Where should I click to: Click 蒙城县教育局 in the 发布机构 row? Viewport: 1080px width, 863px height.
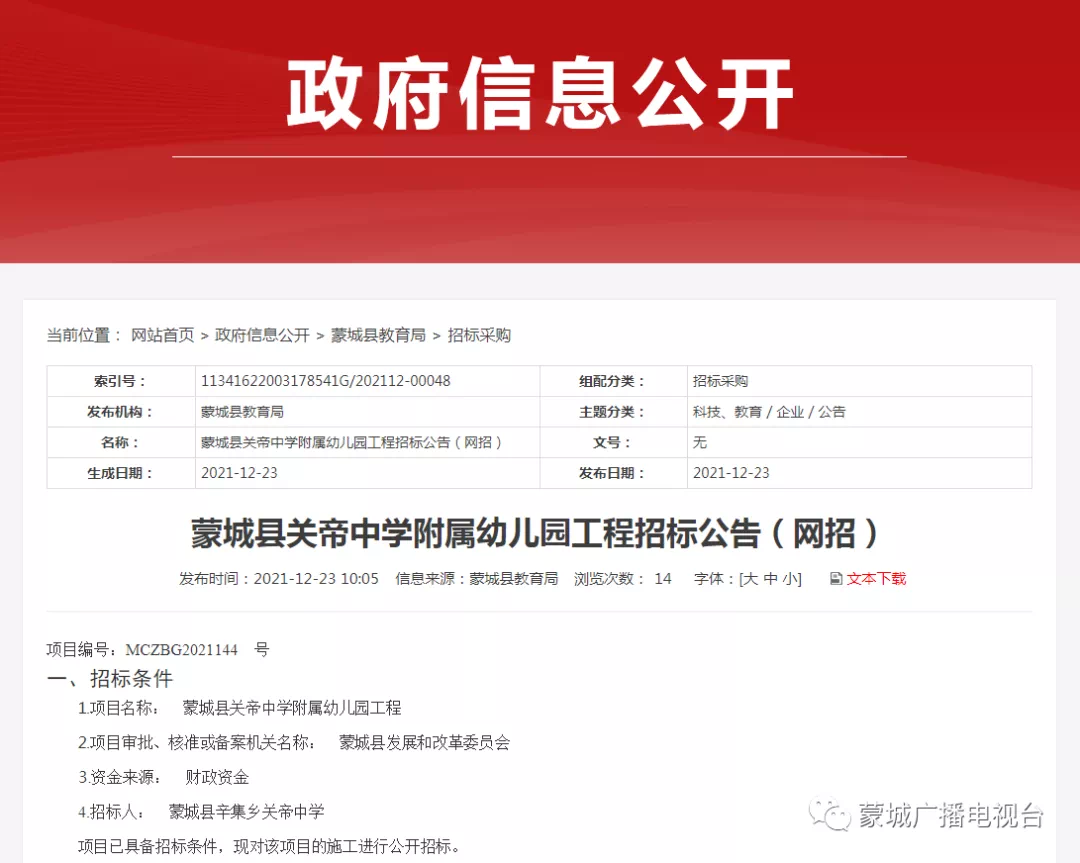point(242,412)
